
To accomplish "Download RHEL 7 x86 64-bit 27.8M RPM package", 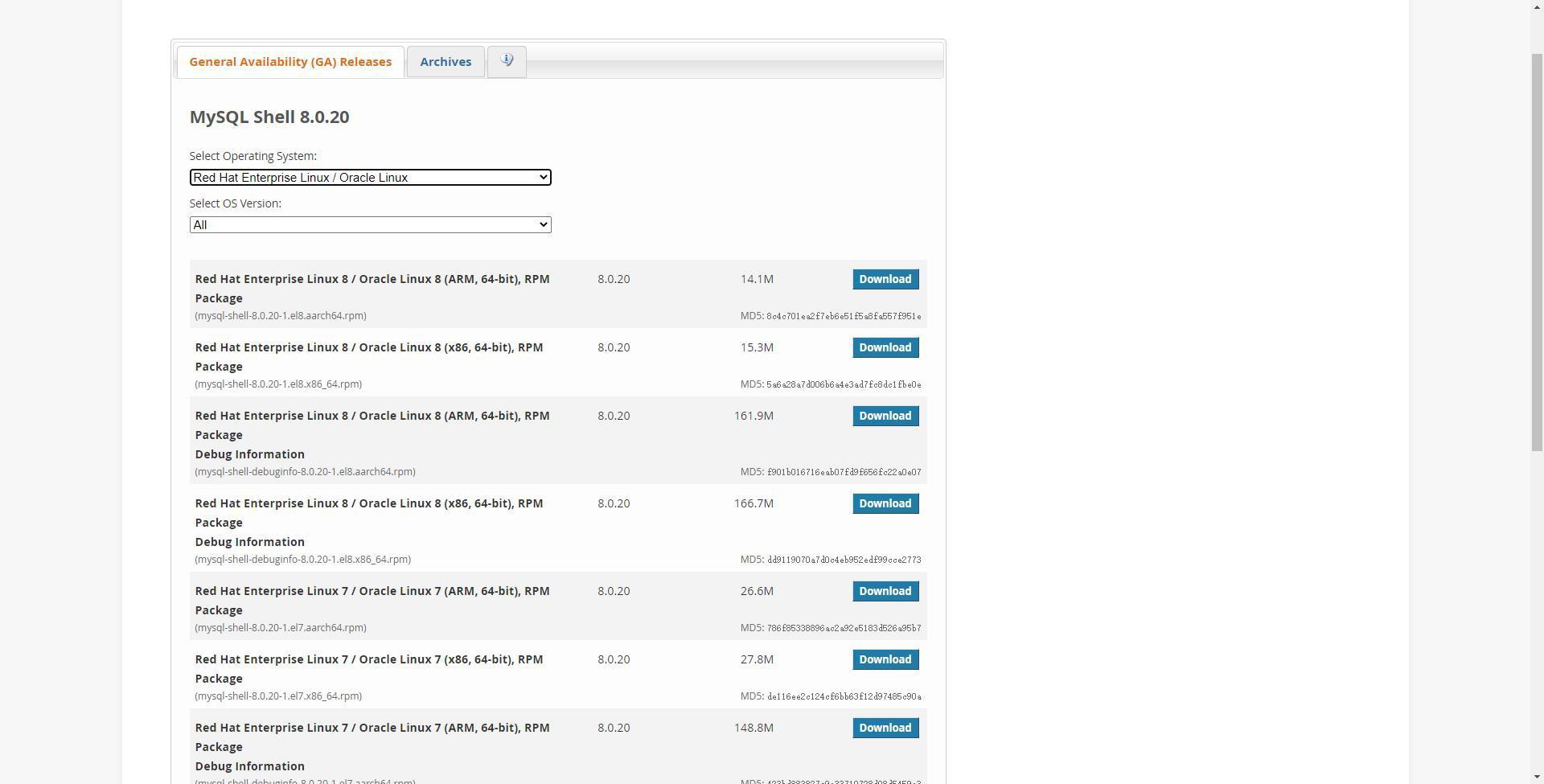I will point(885,659).
